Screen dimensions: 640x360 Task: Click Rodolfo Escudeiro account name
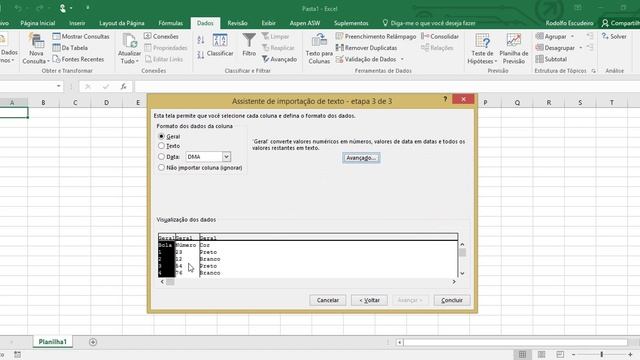(x=569, y=23)
